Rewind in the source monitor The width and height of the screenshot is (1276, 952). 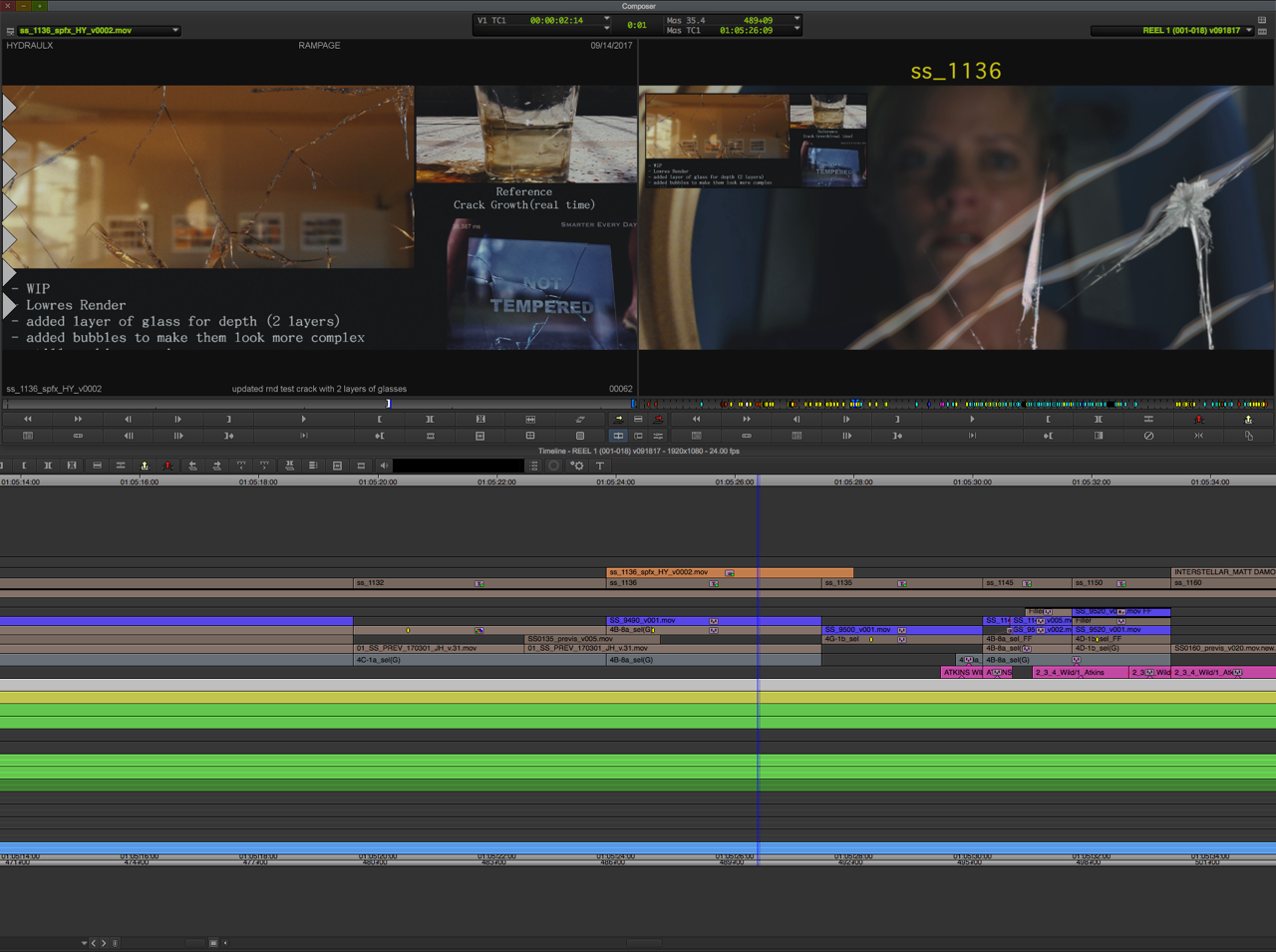28,419
